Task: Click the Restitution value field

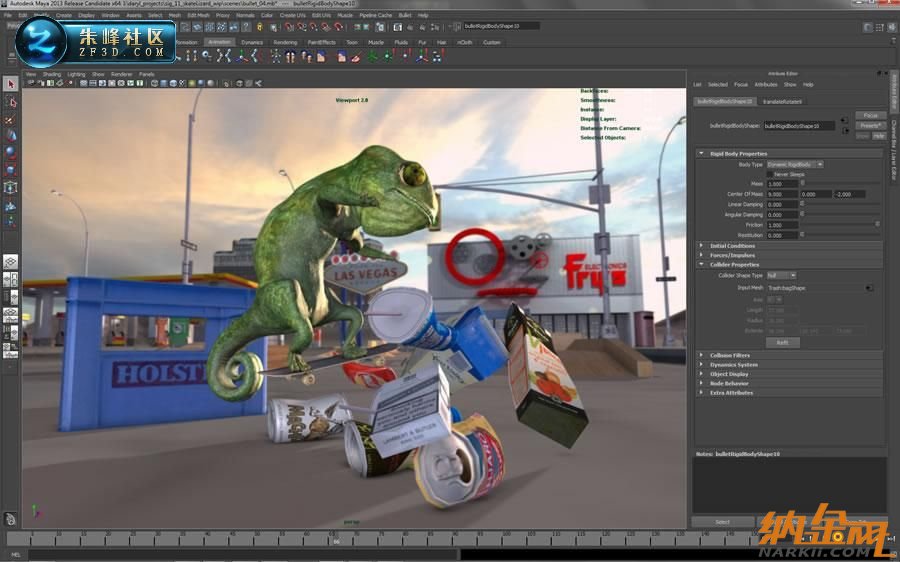Action: click(782, 235)
